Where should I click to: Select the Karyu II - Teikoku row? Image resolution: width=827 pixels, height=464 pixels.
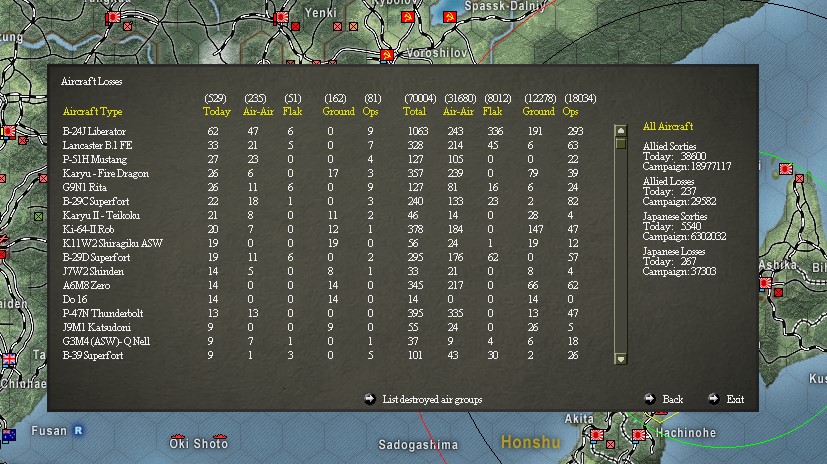[323, 215]
